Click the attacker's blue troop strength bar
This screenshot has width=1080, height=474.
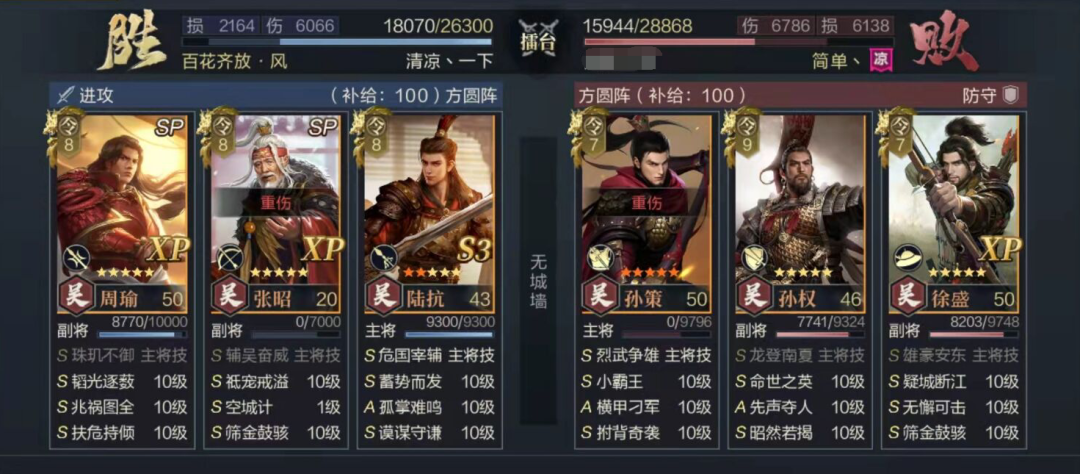[x=338, y=43]
